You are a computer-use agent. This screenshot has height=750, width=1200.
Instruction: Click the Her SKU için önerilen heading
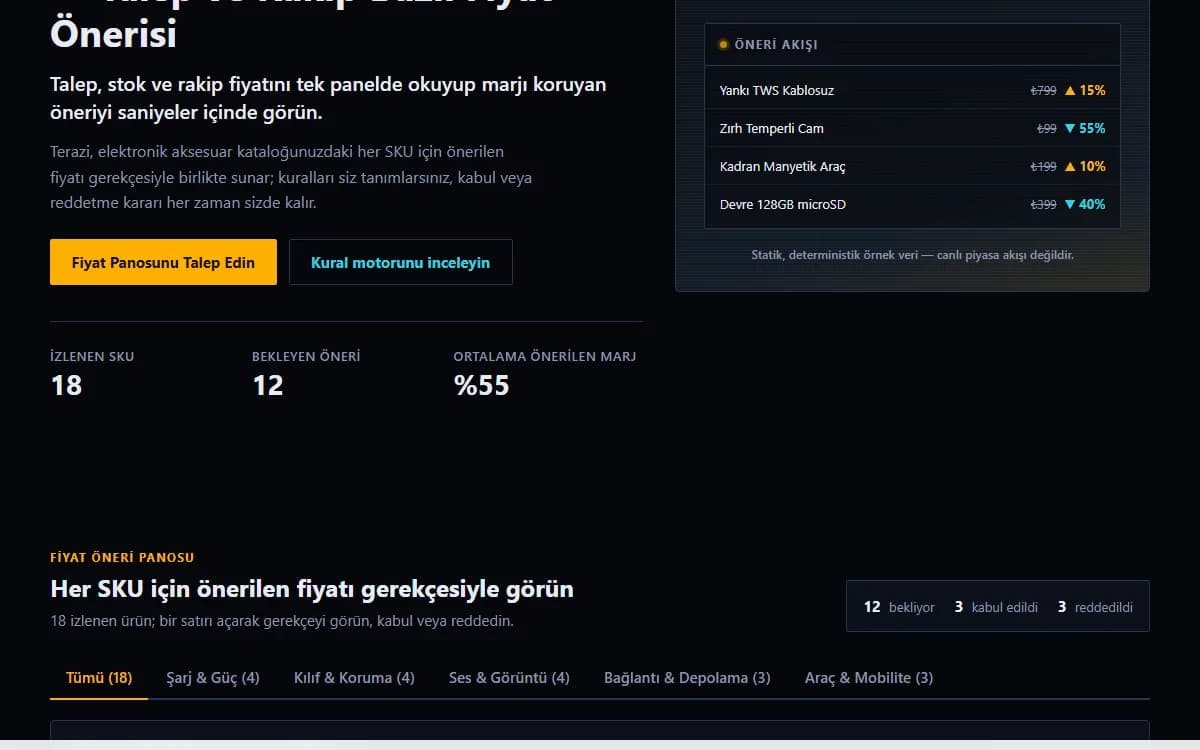(x=312, y=589)
